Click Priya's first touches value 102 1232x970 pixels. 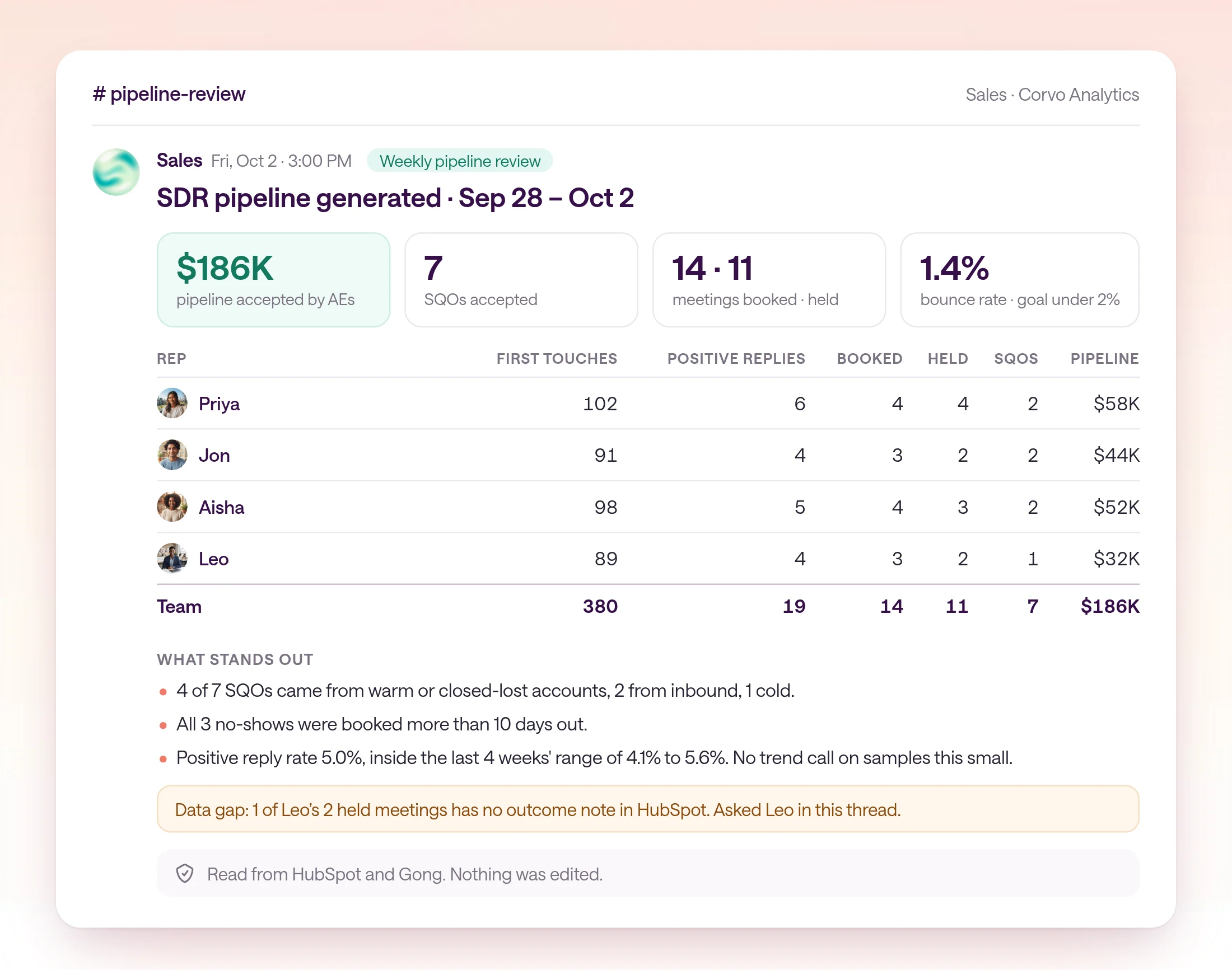point(600,404)
